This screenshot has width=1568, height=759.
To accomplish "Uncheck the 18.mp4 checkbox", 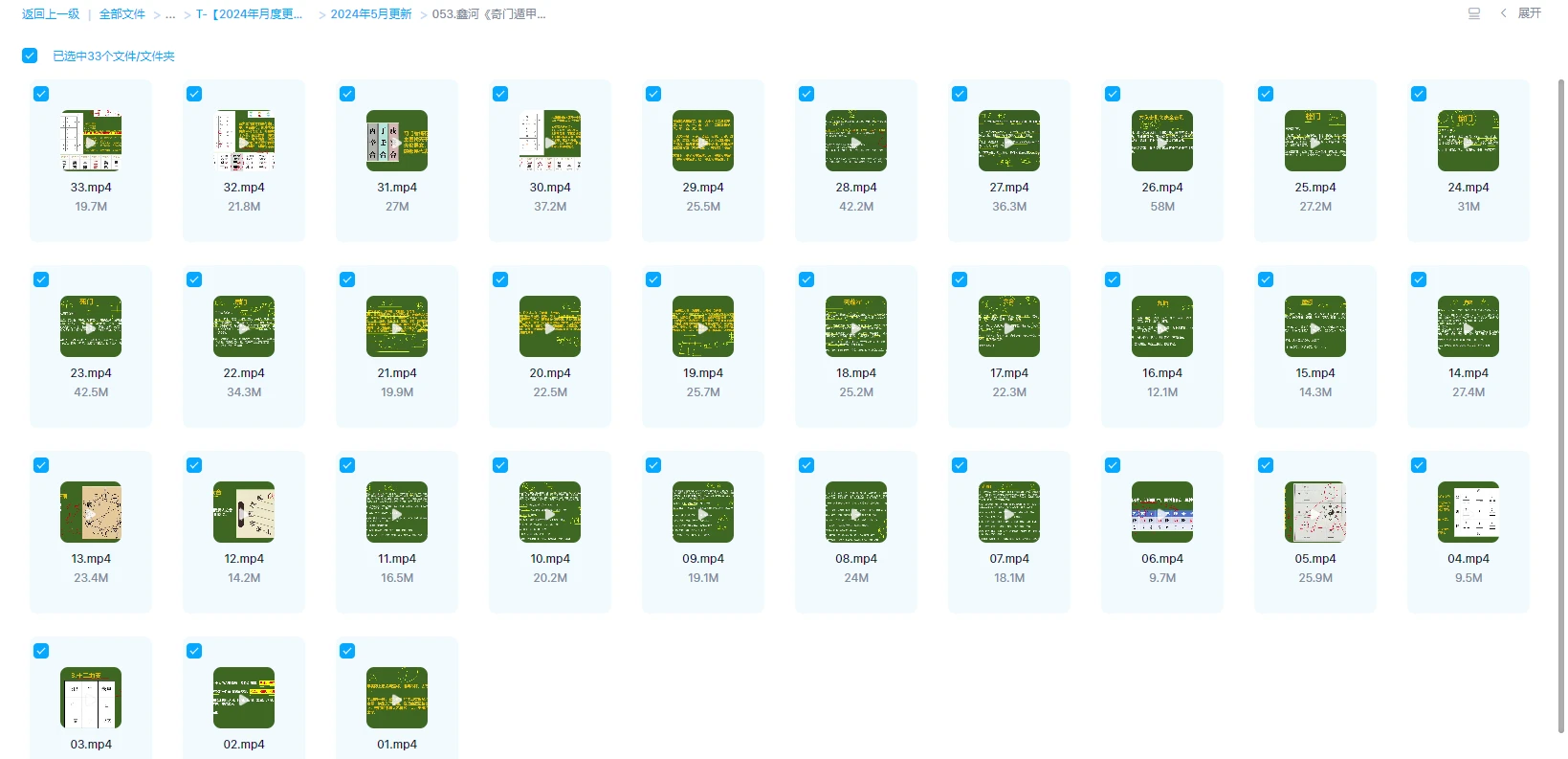I will pos(806,279).
